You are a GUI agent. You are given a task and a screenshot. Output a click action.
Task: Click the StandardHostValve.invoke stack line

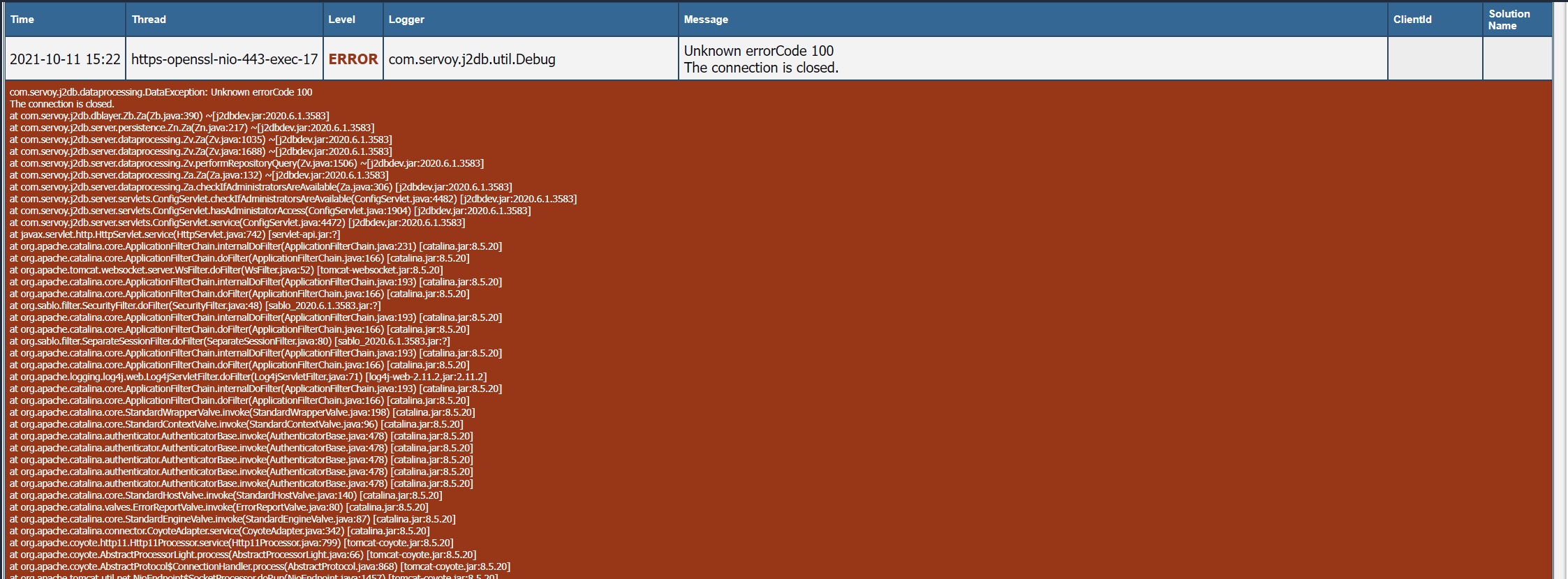click(x=225, y=495)
